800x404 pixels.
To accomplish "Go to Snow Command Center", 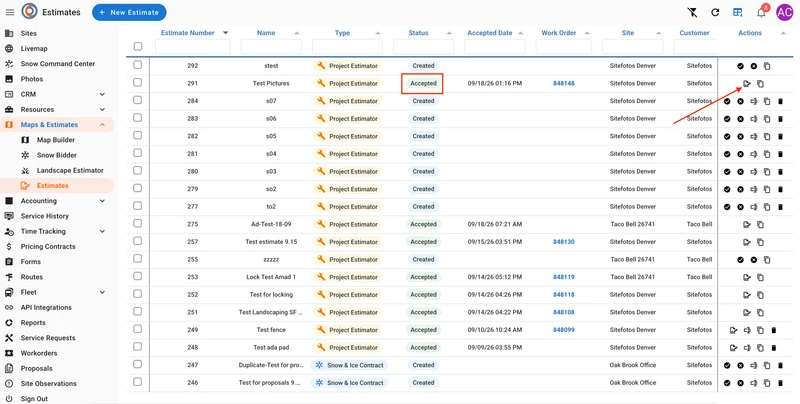I will tap(58, 64).
